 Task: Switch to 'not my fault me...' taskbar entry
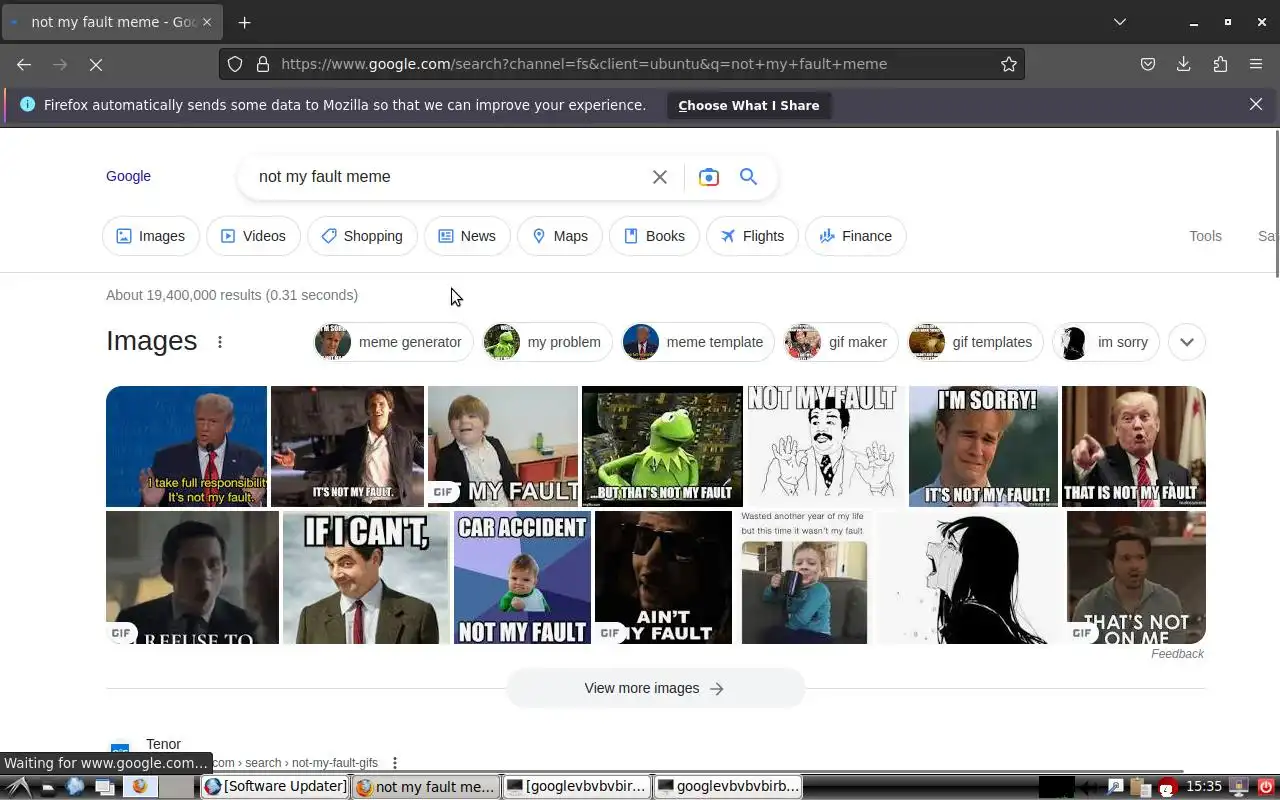tap(426, 786)
